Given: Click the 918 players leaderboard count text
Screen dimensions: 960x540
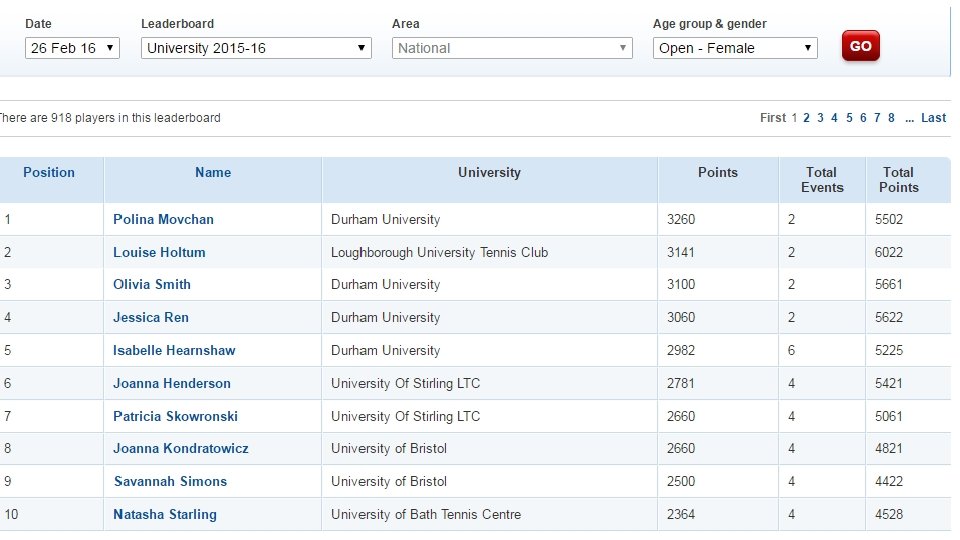Looking at the screenshot, I should (109, 118).
